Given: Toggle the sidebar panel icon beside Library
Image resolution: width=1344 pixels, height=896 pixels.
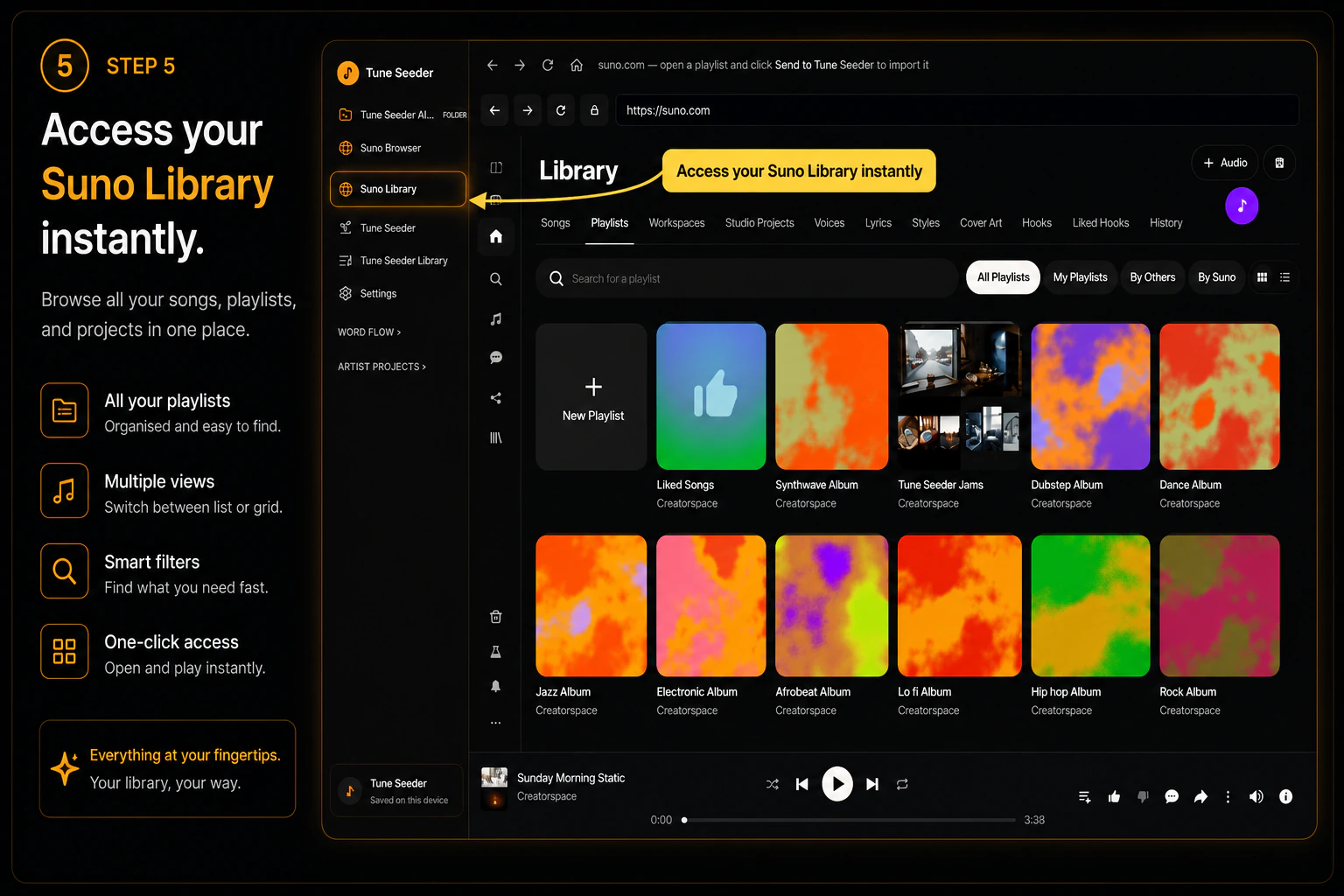Looking at the screenshot, I should tap(496, 167).
